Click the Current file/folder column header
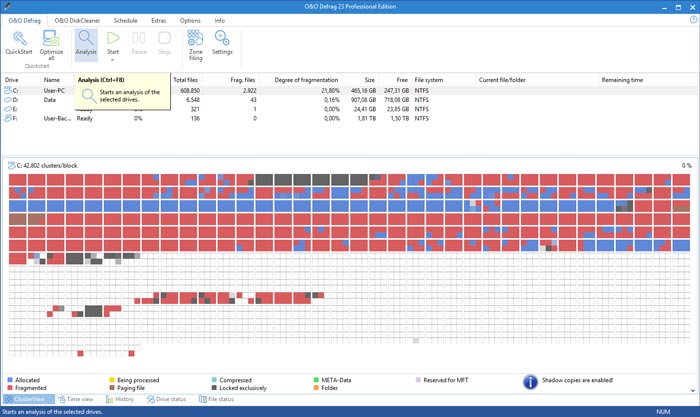Viewport: 700px width, 417px height. [x=502, y=80]
